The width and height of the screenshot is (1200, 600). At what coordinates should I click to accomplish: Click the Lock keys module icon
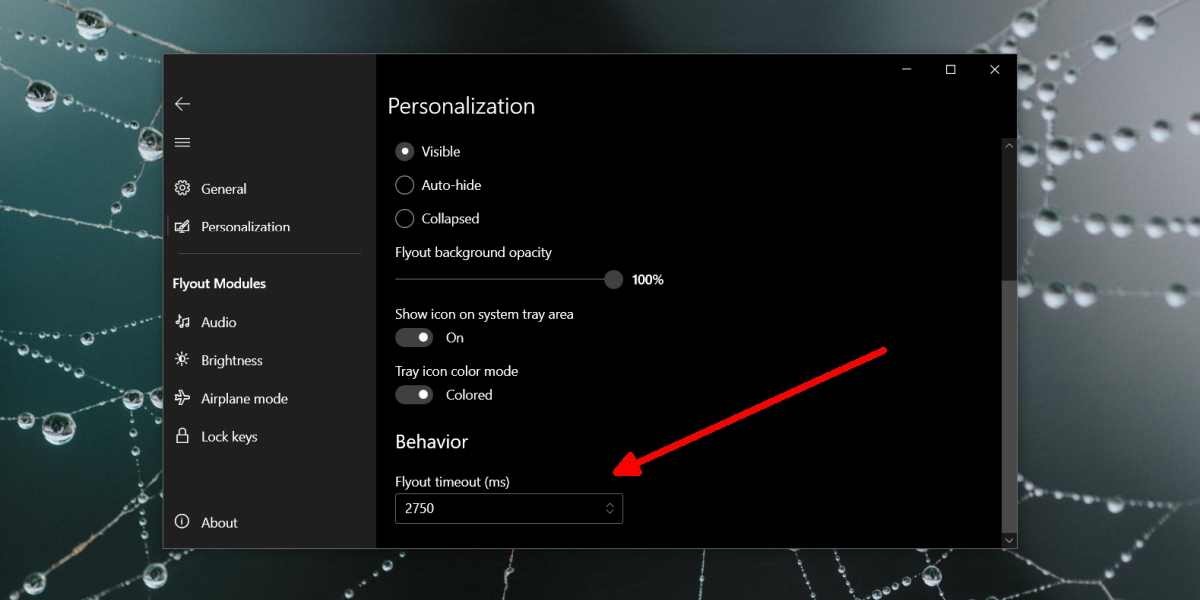point(184,436)
